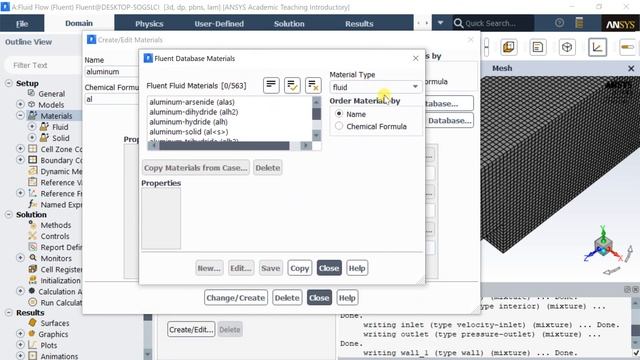Click the Cell Registers icon in tree
640x360 pixels.
pyautogui.click(x=33, y=269)
